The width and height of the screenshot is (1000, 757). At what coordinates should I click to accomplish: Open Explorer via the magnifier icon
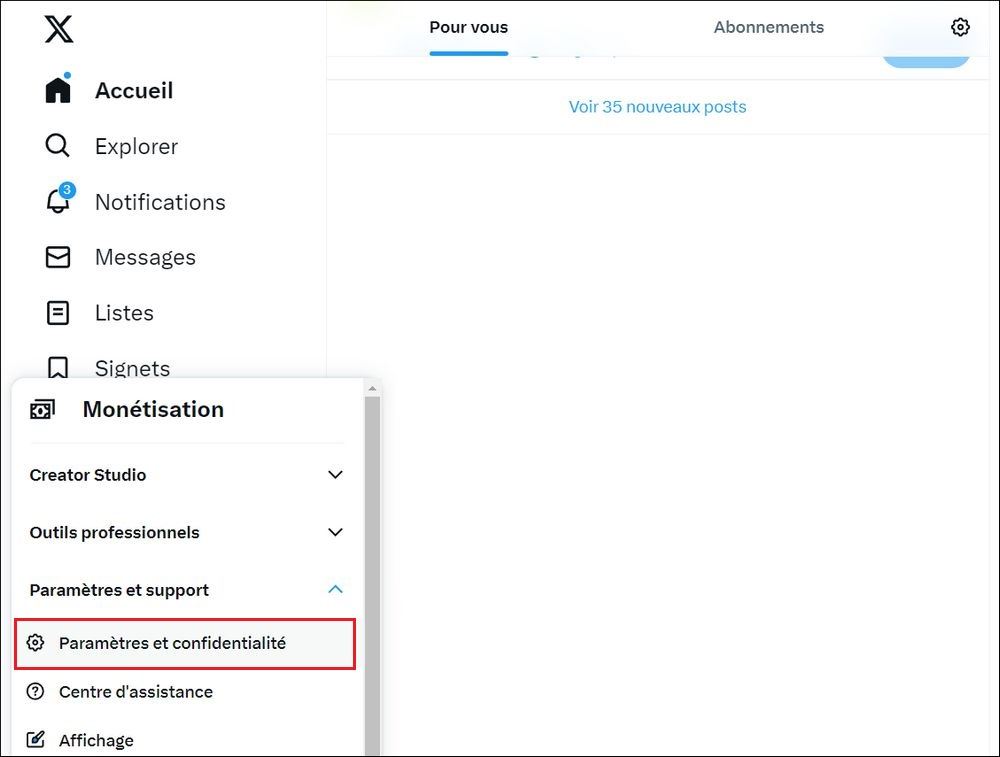(x=57, y=145)
